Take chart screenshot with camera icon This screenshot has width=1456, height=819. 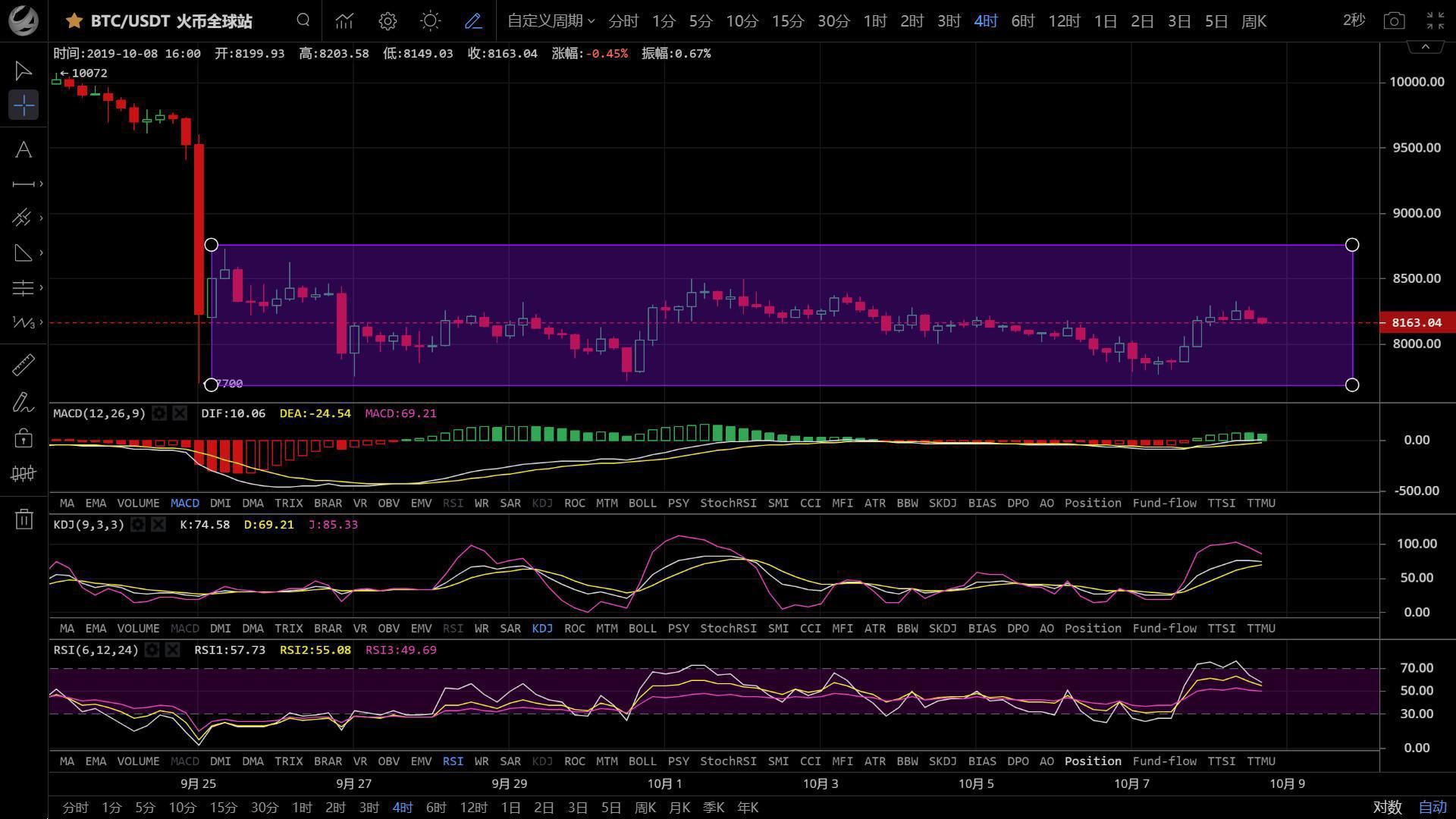point(1394,20)
